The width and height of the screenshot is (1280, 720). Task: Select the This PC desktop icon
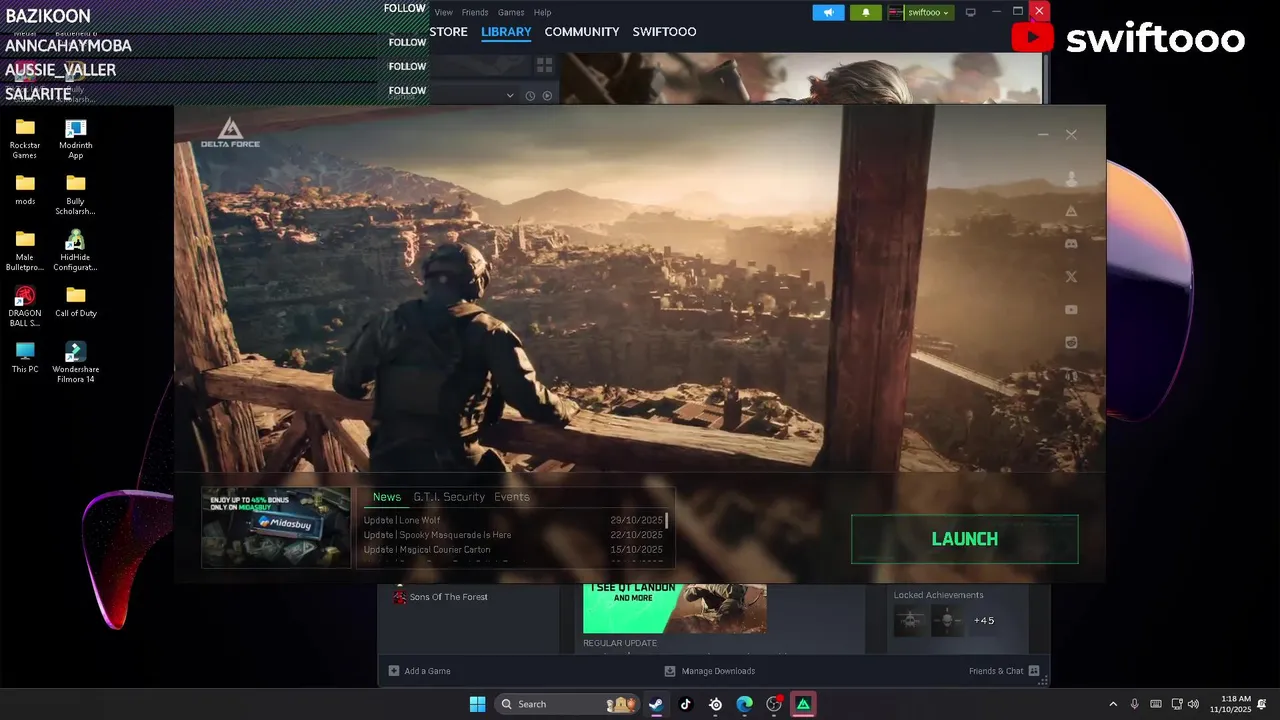(x=25, y=357)
